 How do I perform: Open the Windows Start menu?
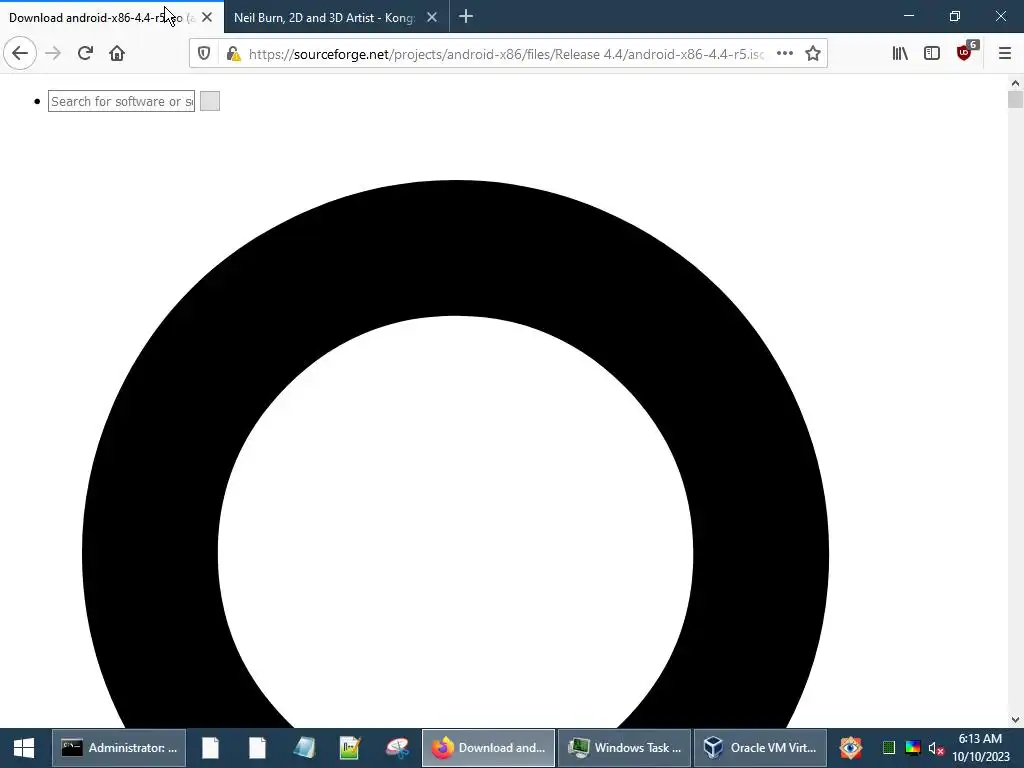click(x=24, y=748)
